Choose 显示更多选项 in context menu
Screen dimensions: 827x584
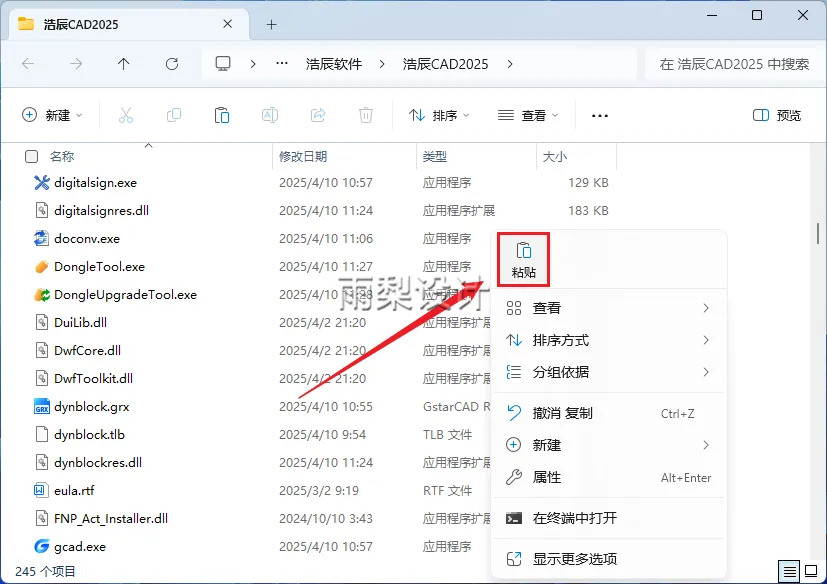(x=609, y=559)
